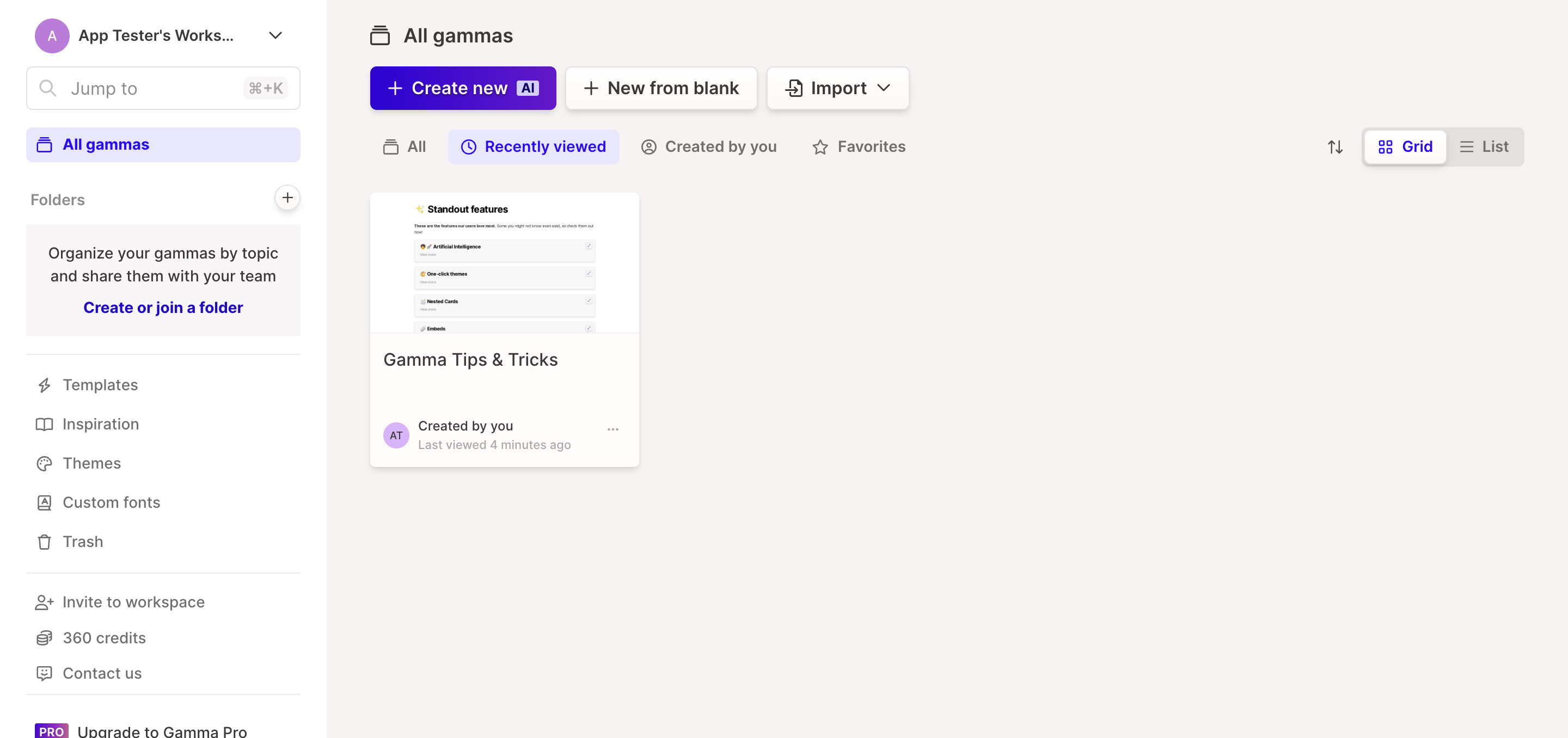
Task: Open the card's three-dot options menu
Action: point(612,429)
